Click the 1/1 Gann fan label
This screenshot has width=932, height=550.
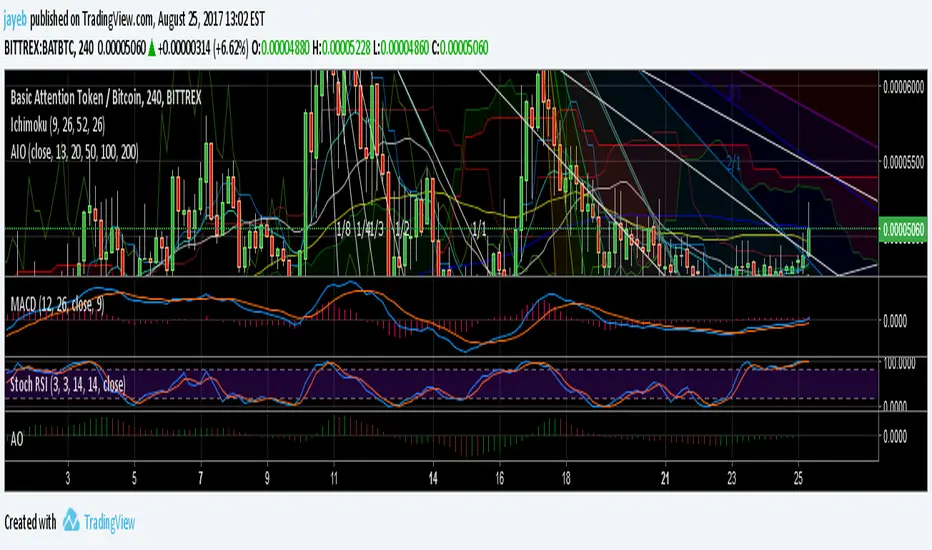tap(479, 230)
